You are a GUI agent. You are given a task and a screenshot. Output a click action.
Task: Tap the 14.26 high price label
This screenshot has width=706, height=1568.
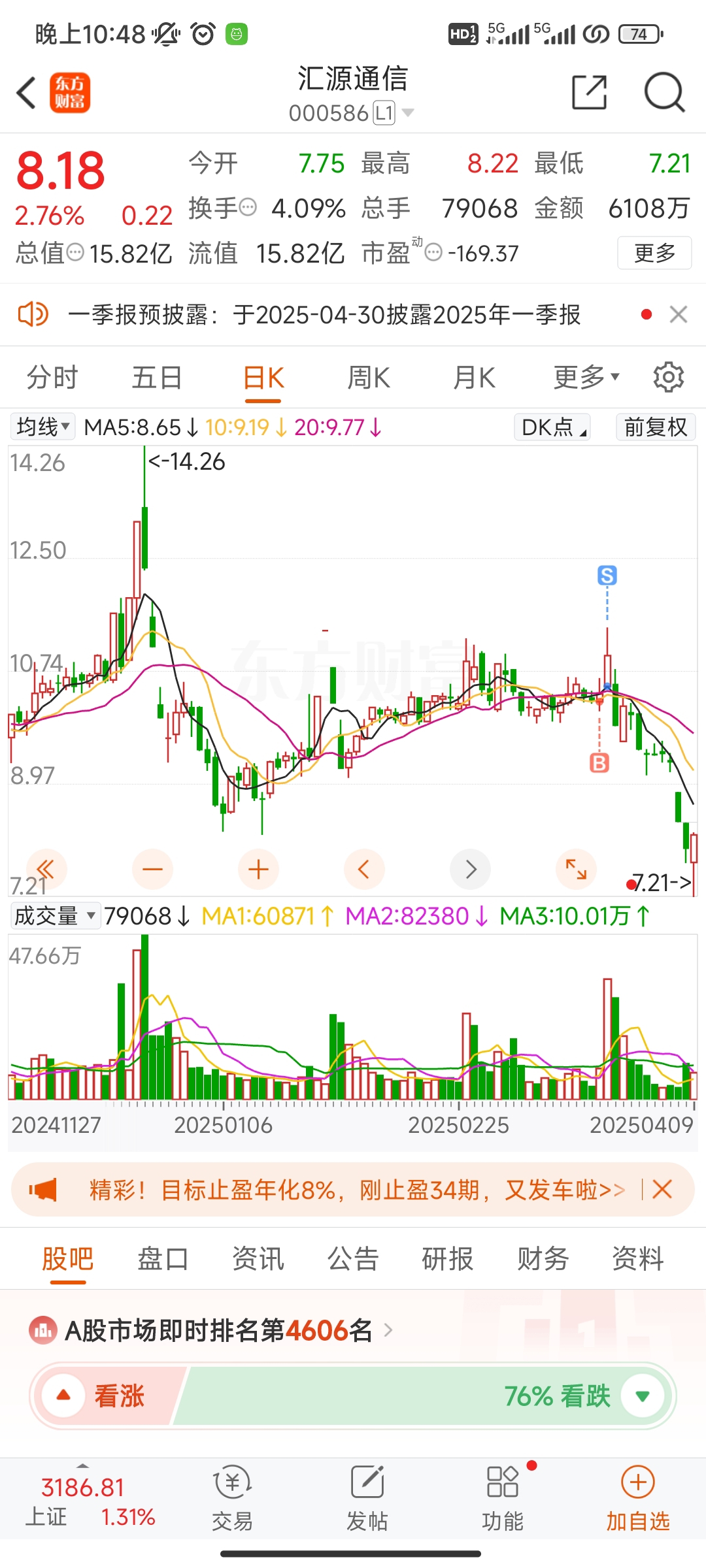[x=187, y=461]
